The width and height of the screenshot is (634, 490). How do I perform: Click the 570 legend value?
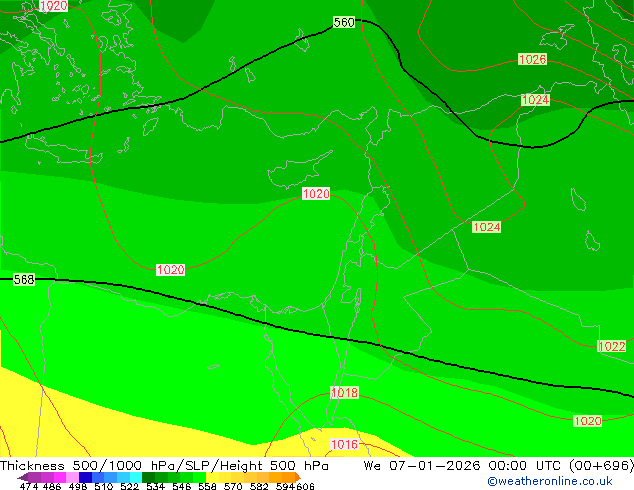coord(233,486)
